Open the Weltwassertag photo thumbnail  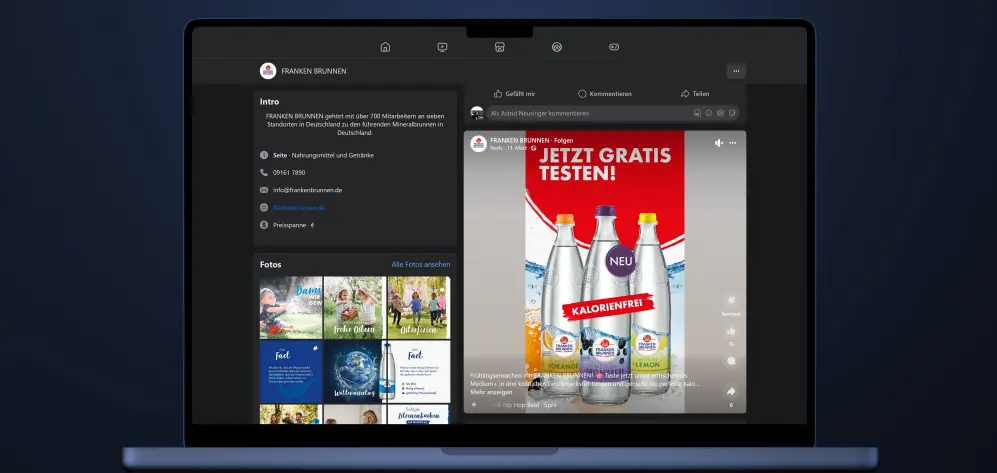coord(354,371)
